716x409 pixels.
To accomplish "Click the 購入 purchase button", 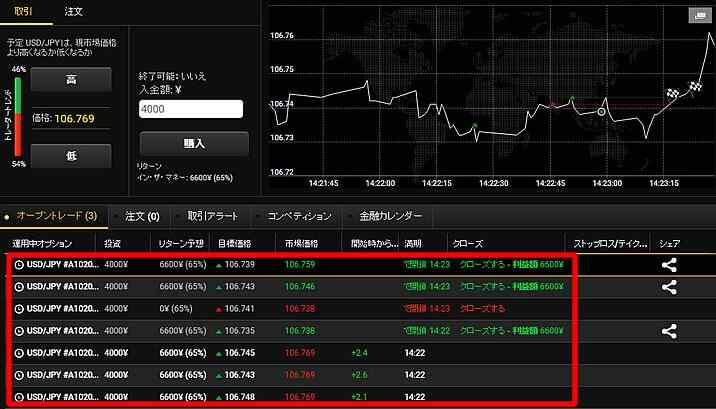I will [194, 143].
